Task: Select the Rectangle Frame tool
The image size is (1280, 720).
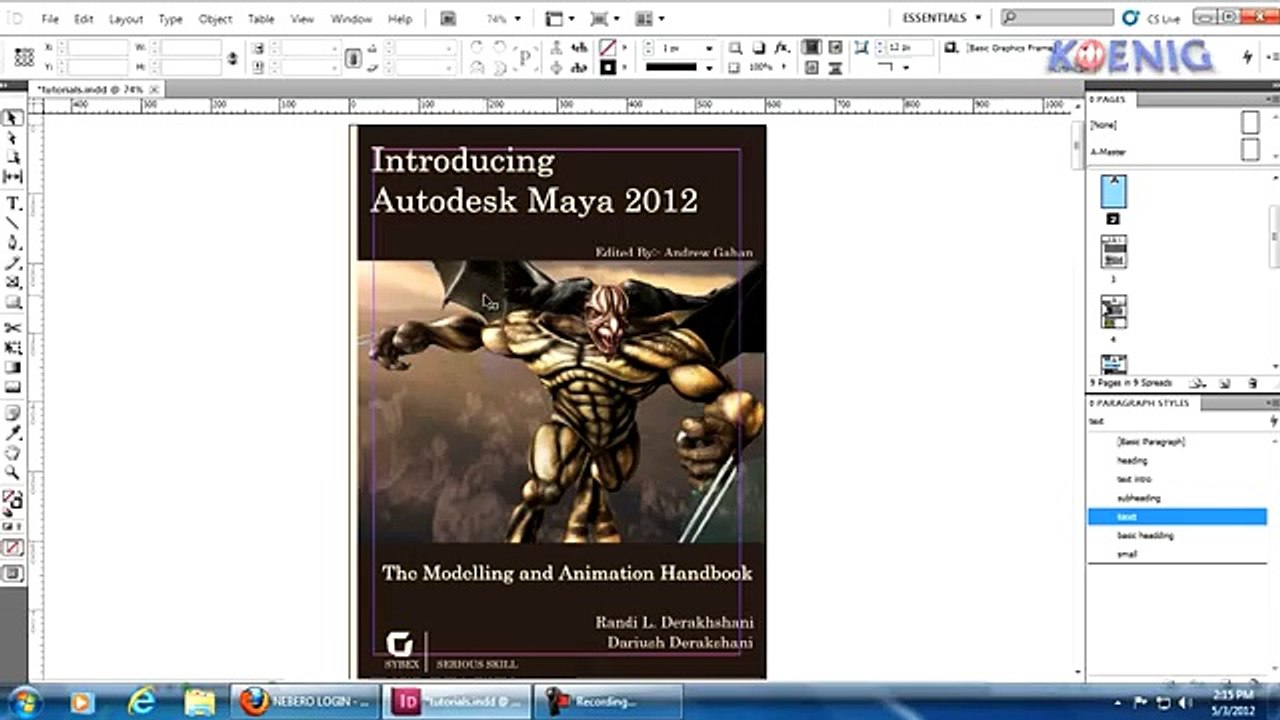Action: [13, 282]
